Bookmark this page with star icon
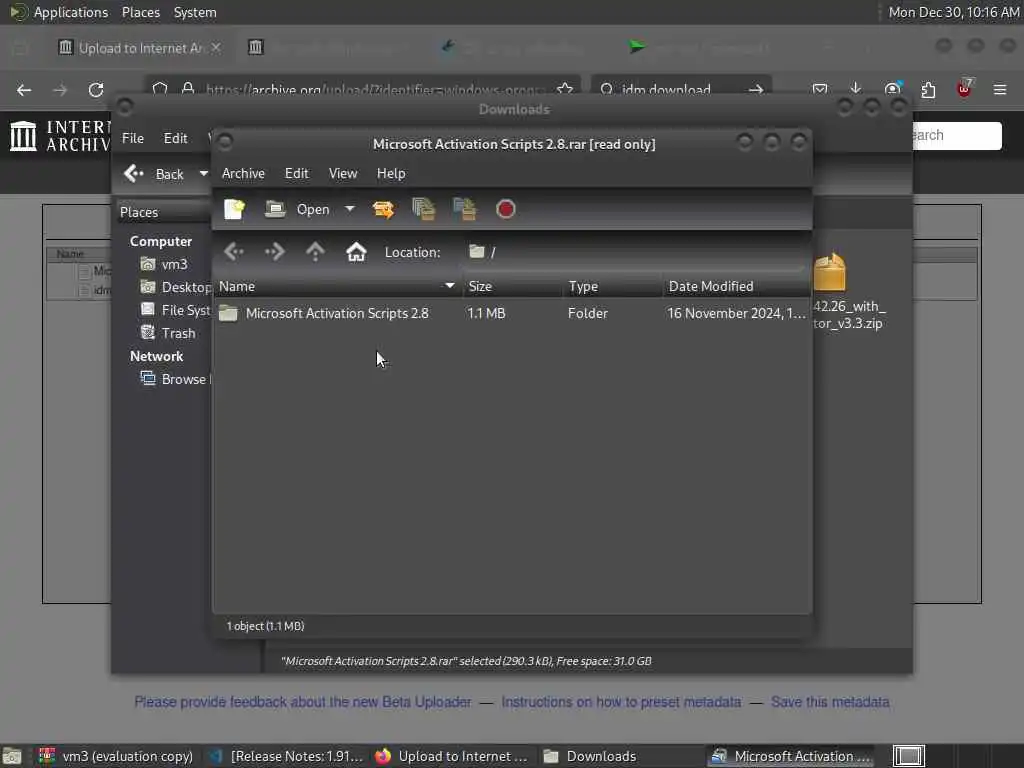1024x768 pixels. [x=565, y=89]
